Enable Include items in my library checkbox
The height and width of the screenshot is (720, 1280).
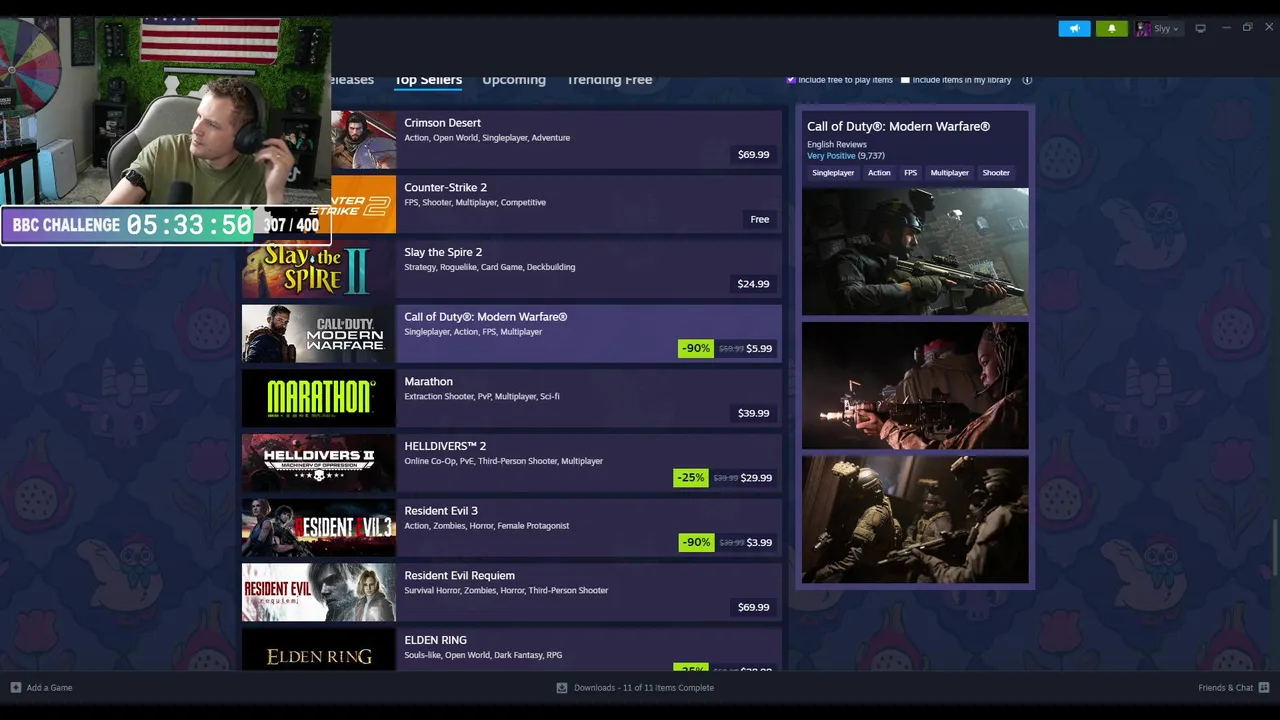(x=905, y=80)
